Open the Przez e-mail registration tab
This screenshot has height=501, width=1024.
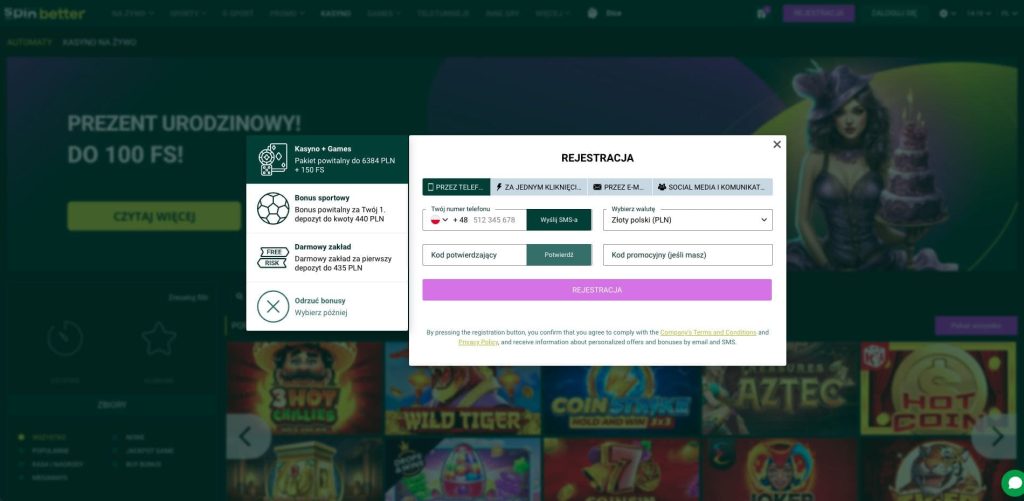click(x=619, y=187)
